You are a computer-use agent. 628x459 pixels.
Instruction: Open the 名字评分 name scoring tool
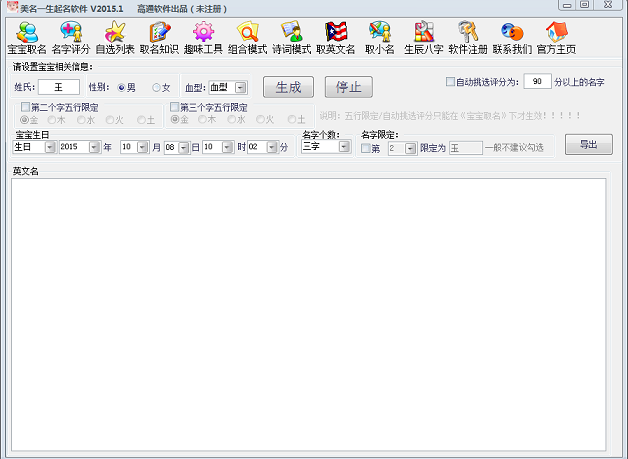point(71,38)
